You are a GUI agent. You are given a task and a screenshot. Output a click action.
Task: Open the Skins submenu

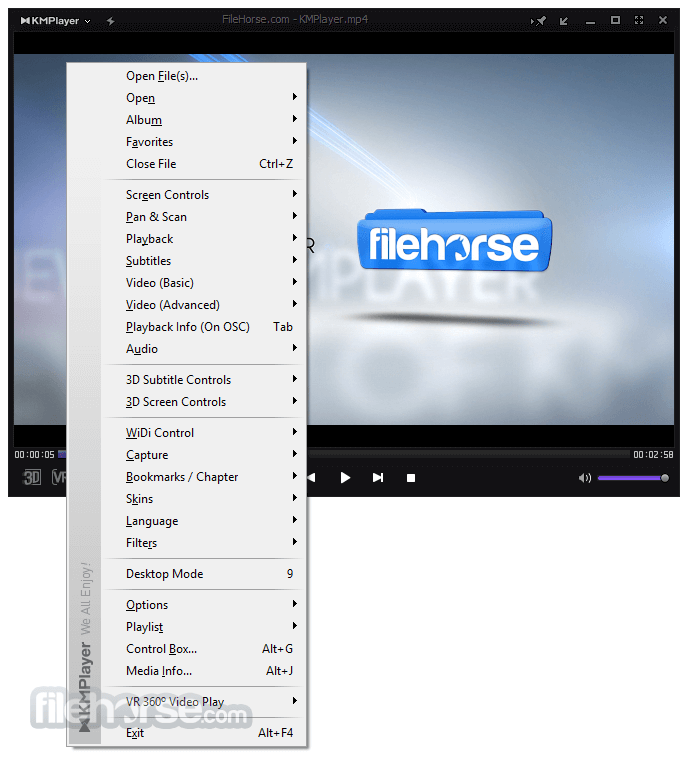coord(204,499)
